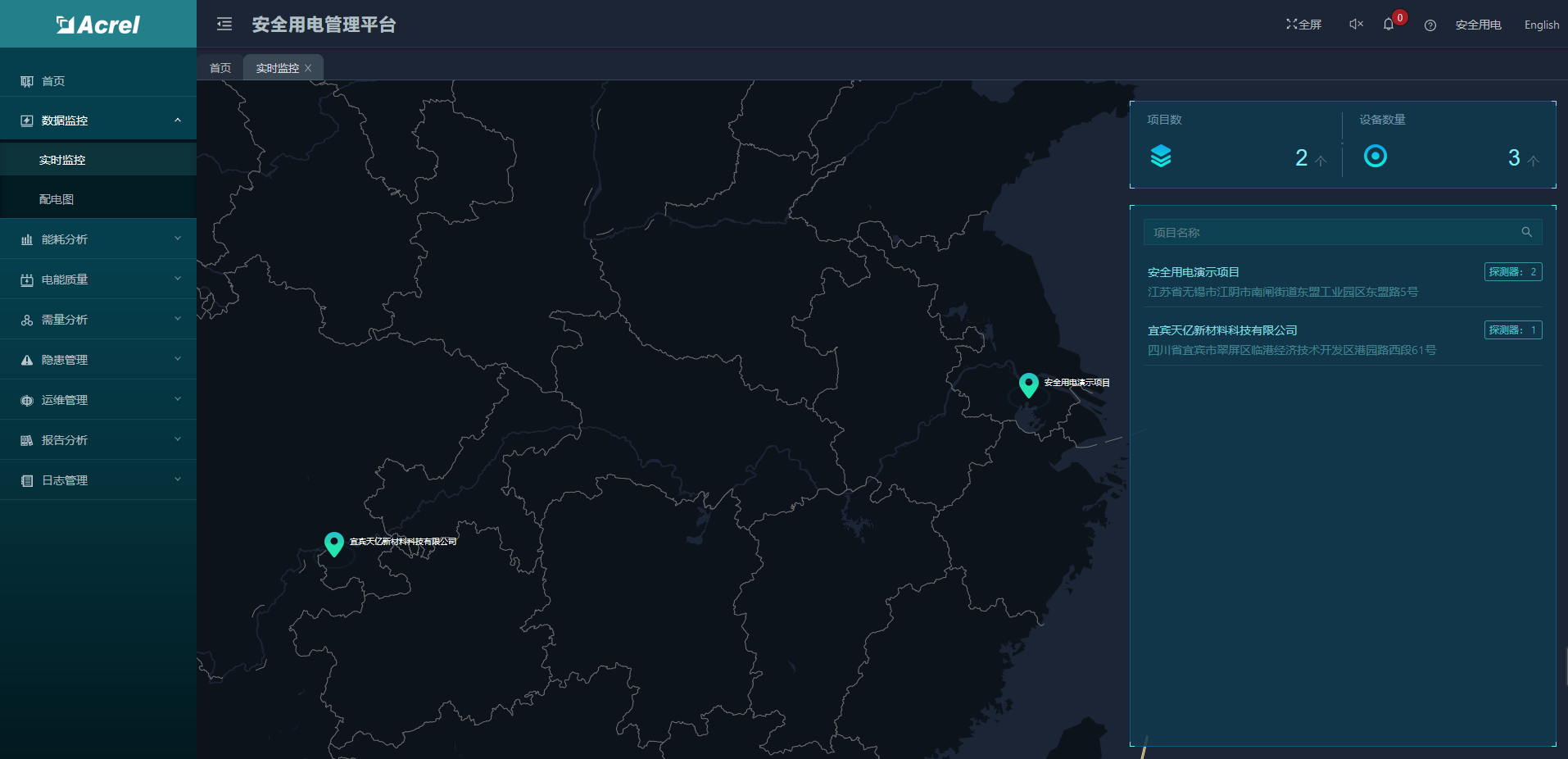Image resolution: width=1568 pixels, height=759 pixels.
Task: Click the 项目名称 search input field
Action: [1327, 233]
